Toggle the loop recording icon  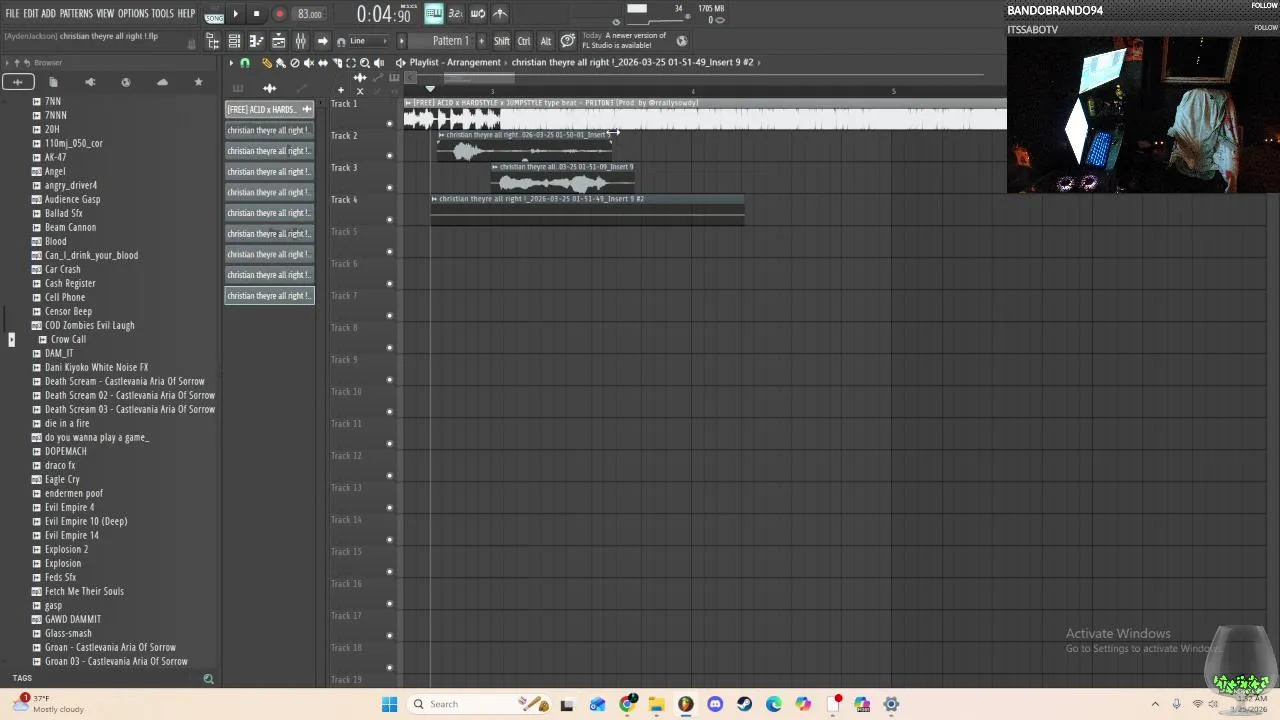(477, 14)
